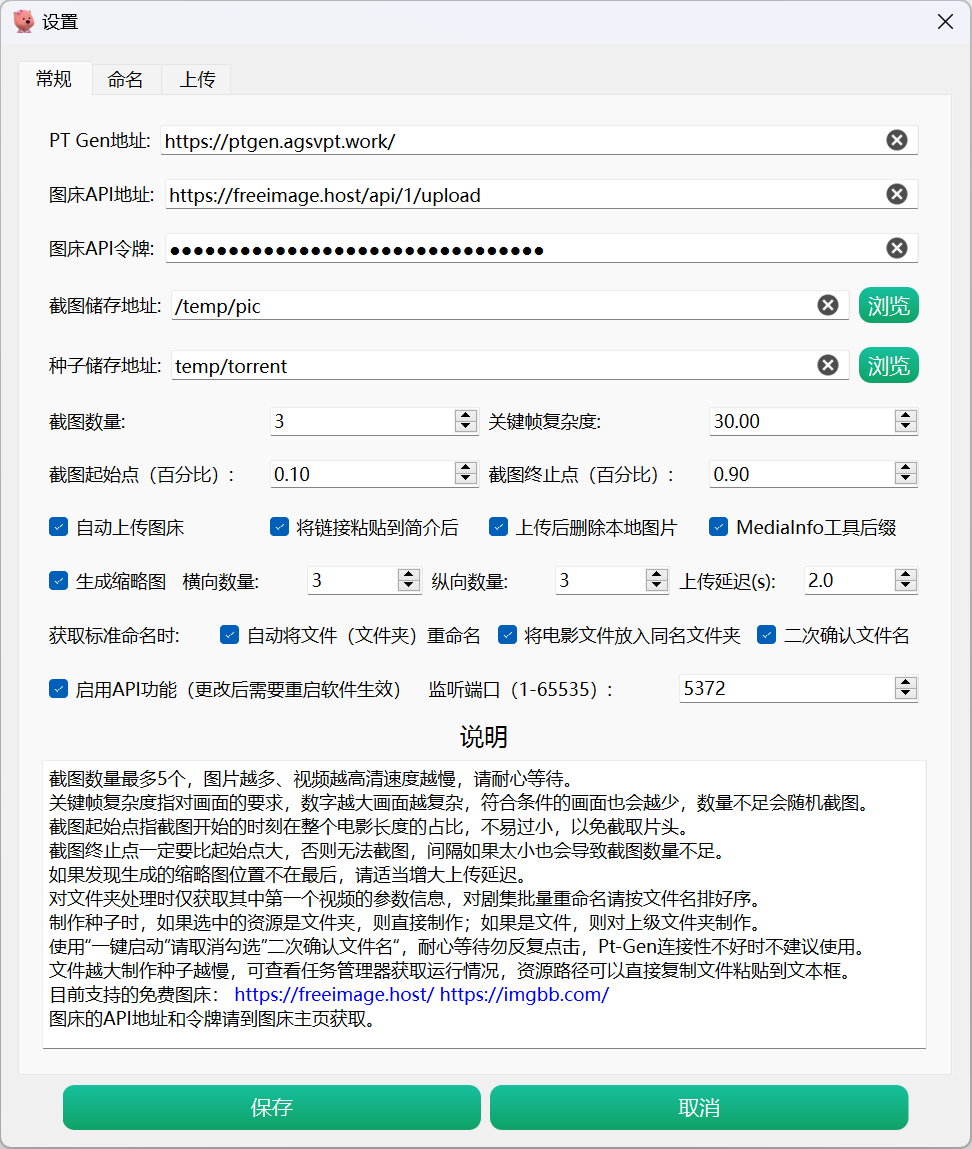This screenshot has width=972, height=1149.
Task: Clear the 图床API地址 field
Action: tap(896, 194)
